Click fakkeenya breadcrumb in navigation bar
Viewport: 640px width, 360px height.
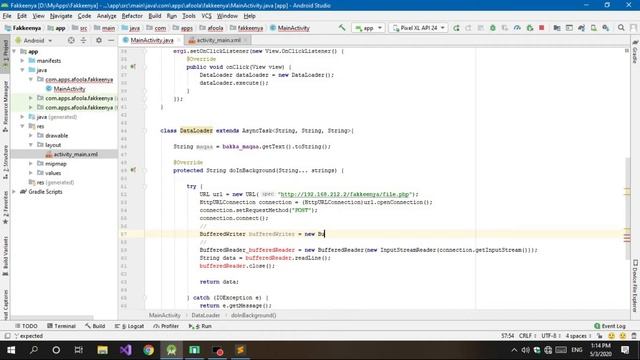247,28
